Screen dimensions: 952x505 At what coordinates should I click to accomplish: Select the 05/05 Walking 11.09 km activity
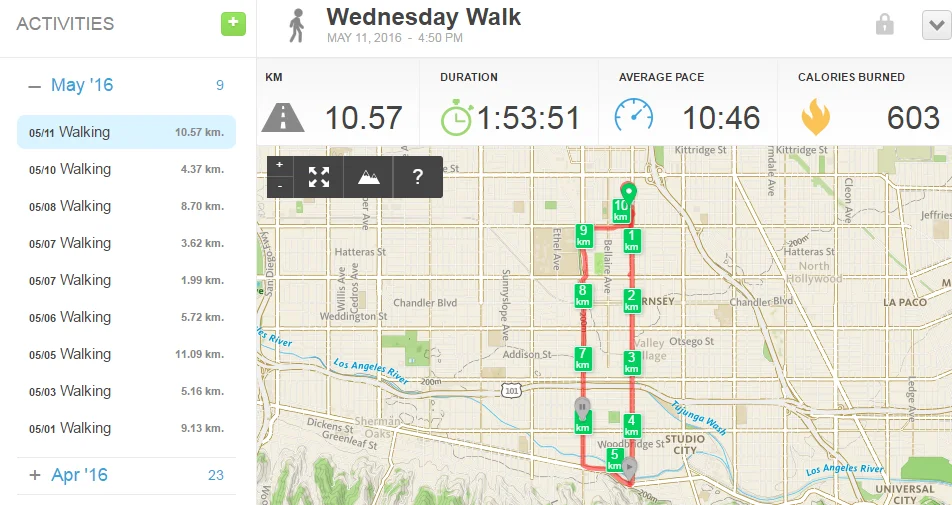[126, 354]
